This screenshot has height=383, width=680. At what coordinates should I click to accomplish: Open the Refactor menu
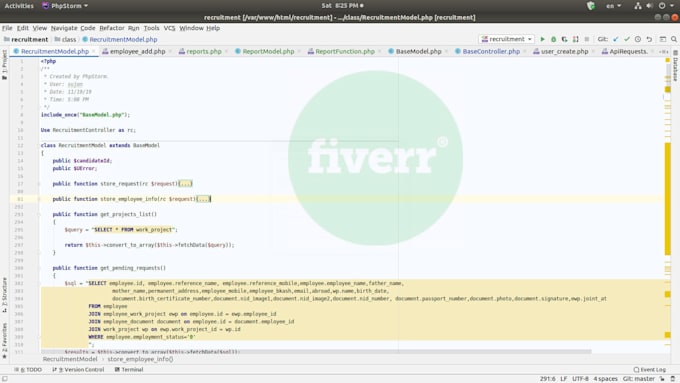click(x=111, y=28)
